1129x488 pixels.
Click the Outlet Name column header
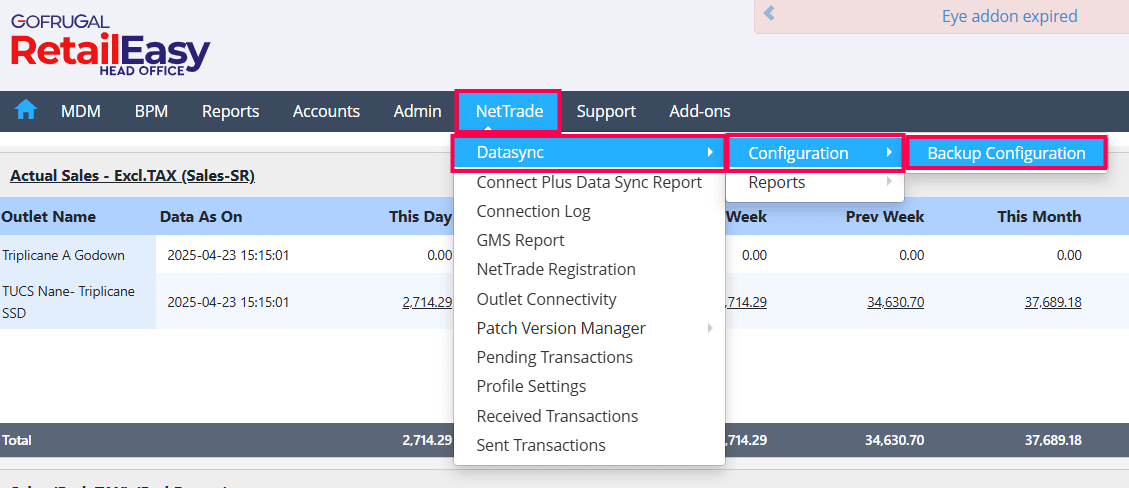[x=49, y=216]
